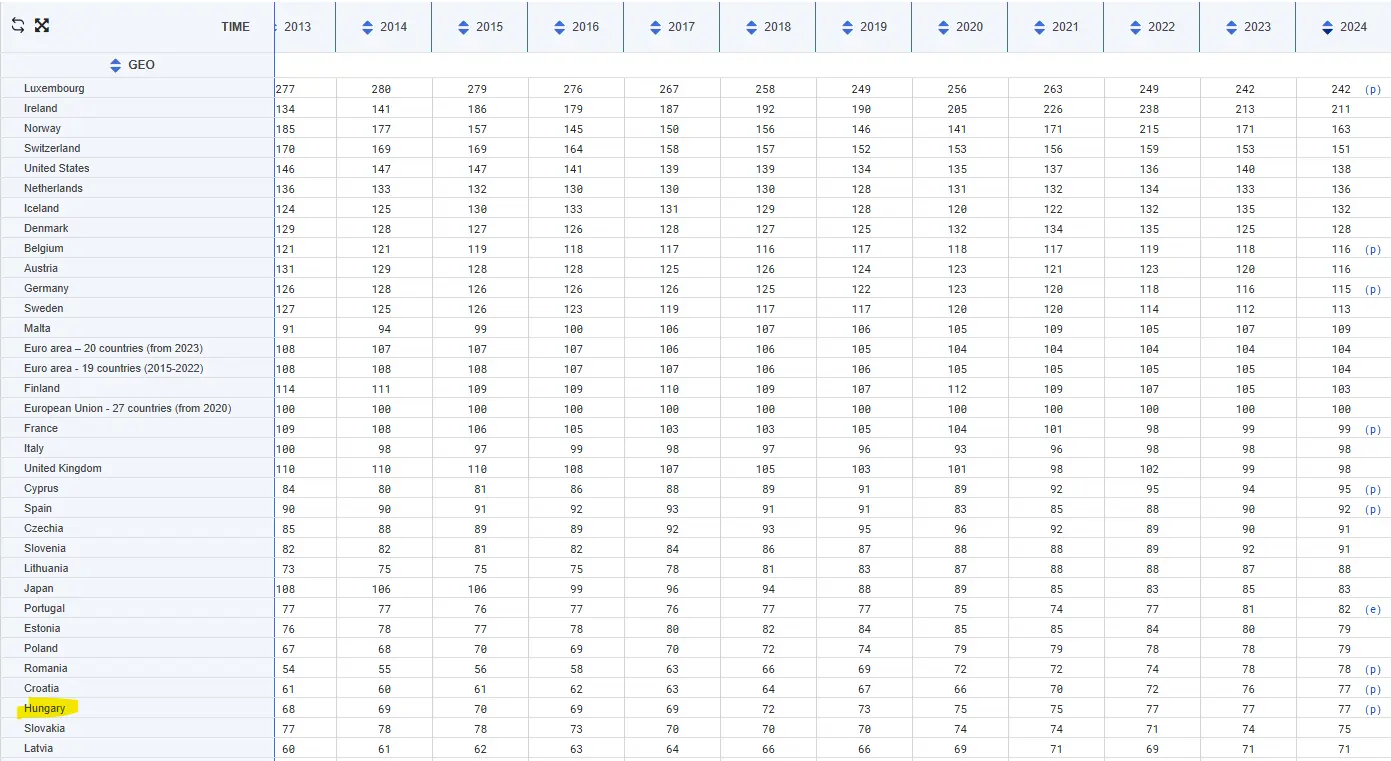Click Japan's 2016 value 99
The width and height of the screenshot is (1391, 761).
[576, 589]
